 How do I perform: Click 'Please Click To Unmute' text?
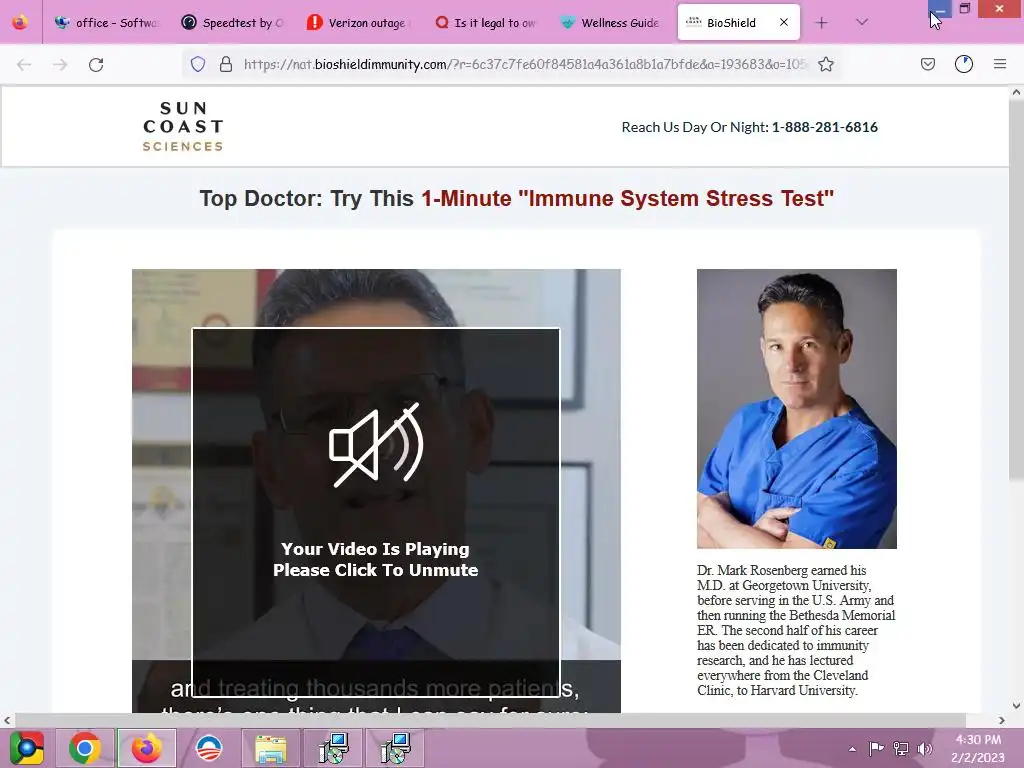(x=376, y=570)
